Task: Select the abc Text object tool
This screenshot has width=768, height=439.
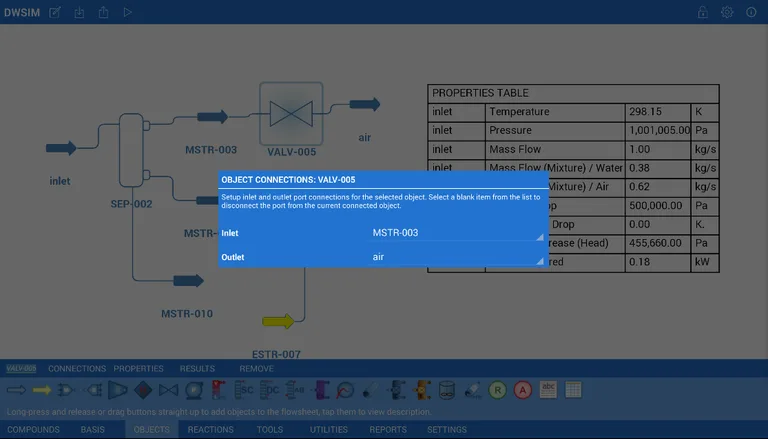Action: click(x=548, y=390)
